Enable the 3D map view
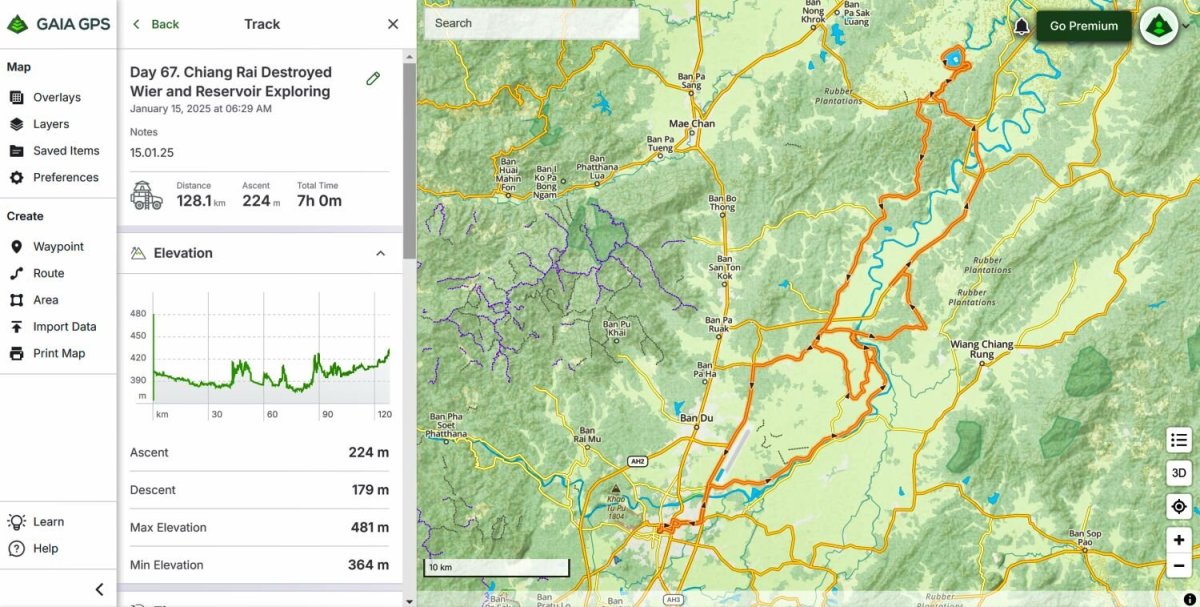 coord(1178,473)
